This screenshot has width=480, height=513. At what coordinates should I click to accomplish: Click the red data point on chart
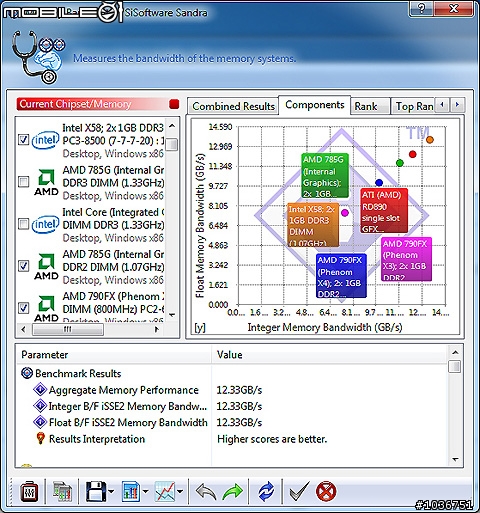(x=413, y=154)
